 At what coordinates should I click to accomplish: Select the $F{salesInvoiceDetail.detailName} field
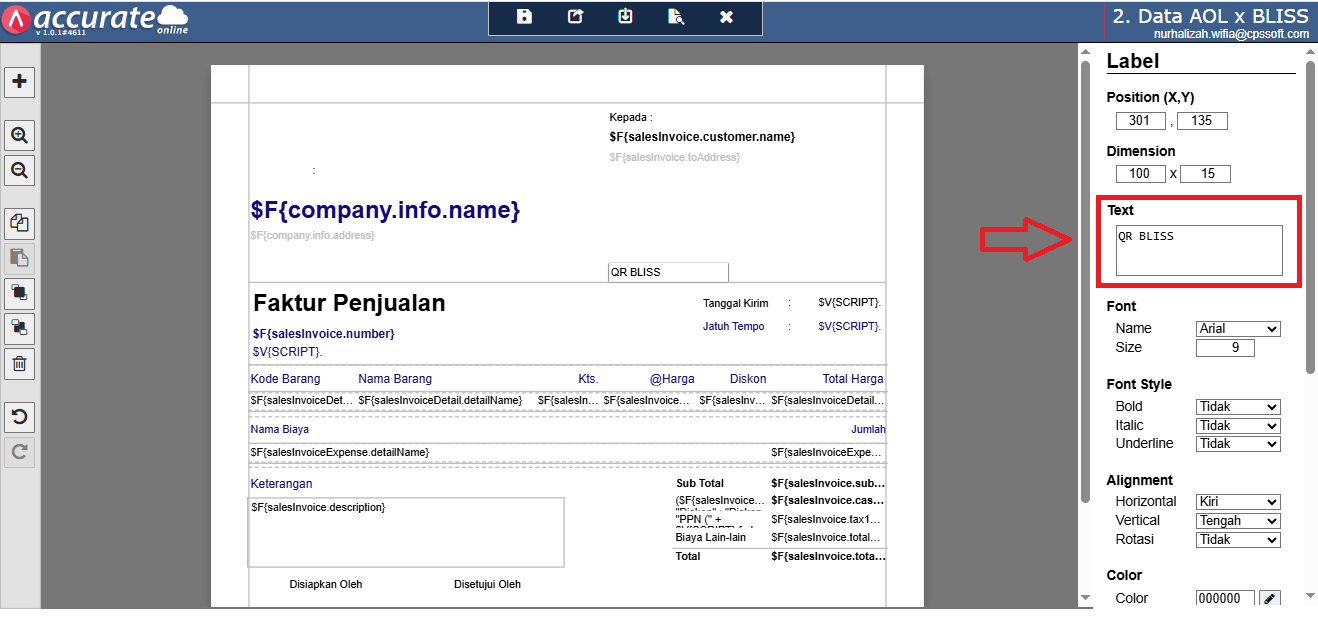click(x=440, y=400)
